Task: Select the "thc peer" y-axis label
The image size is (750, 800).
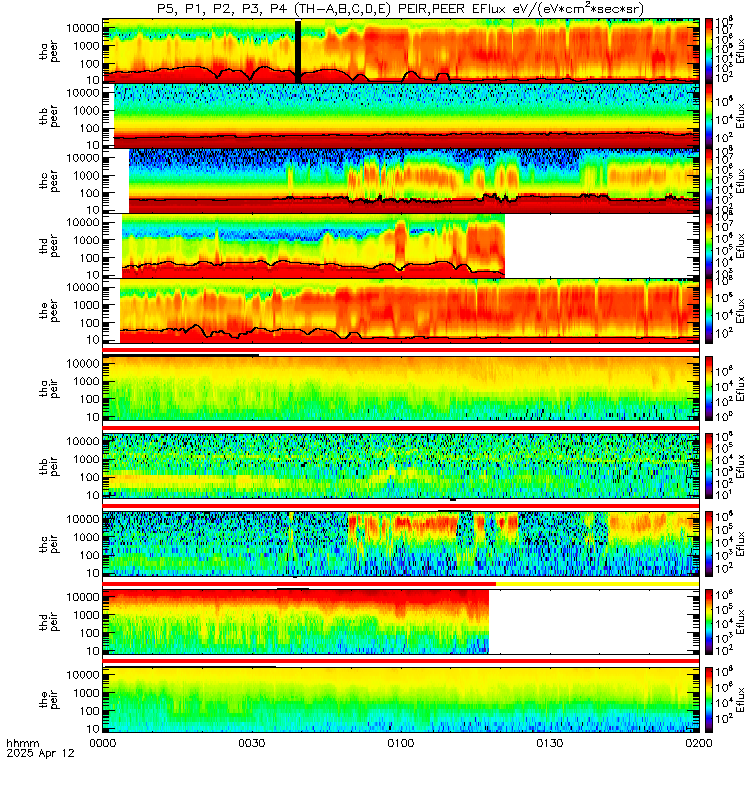Action: point(49,181)
